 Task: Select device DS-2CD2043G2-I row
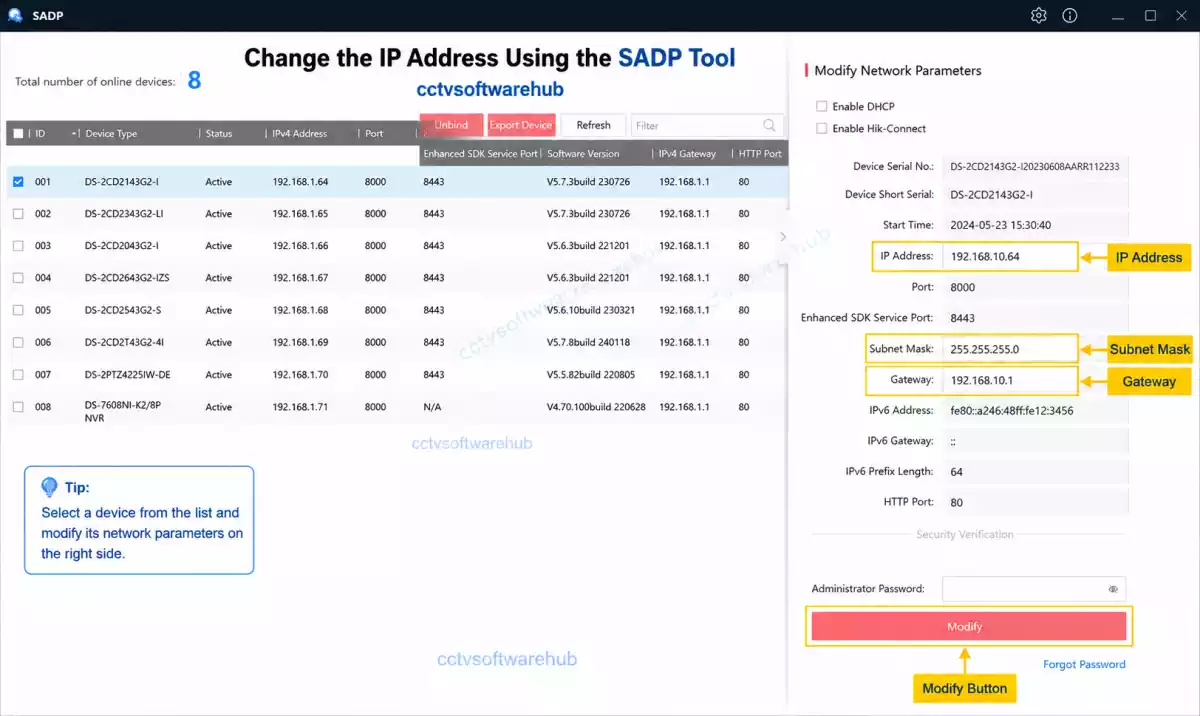pos(397,246)
